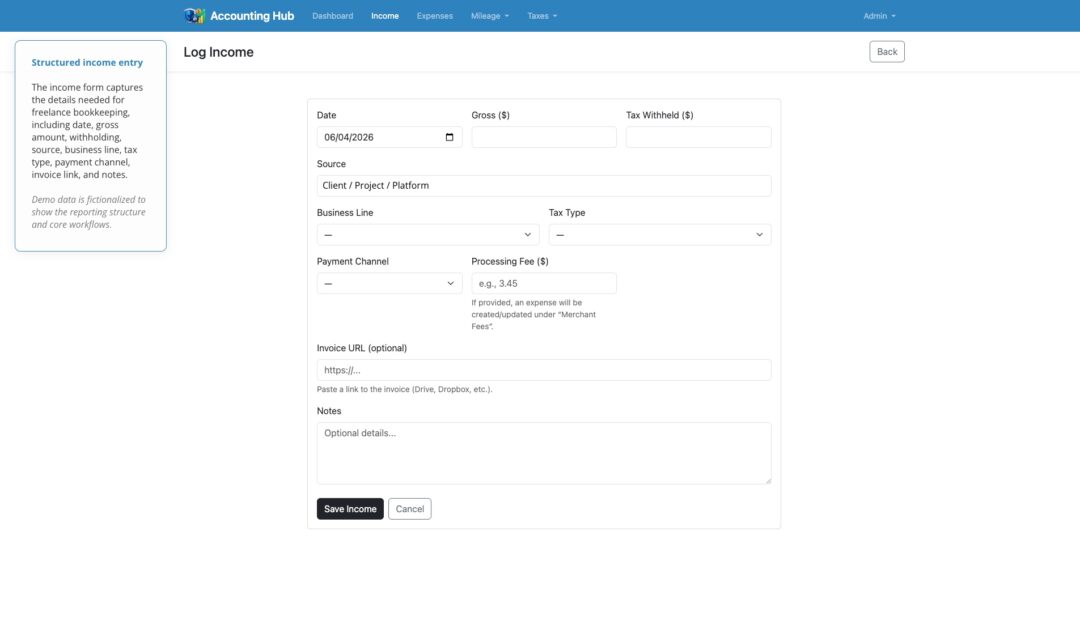Click the 'Log Income' page title
The height and width of the screenshot is (621, 1080).
click(218, 52)
